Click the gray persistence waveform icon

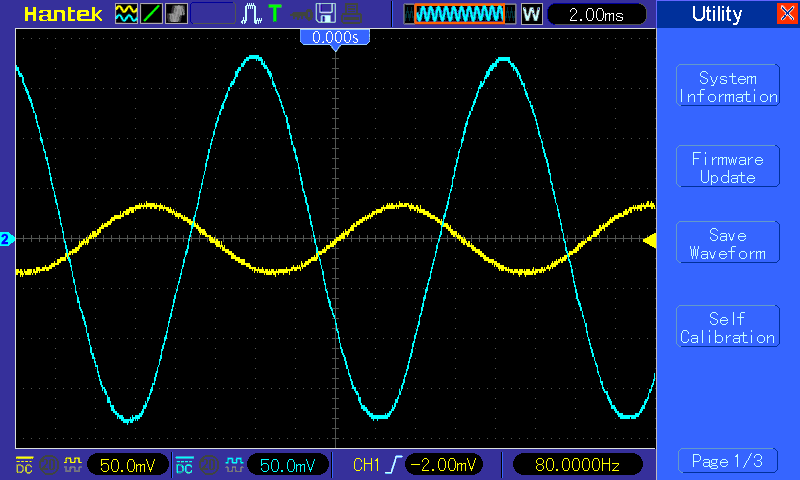(x=177, y=14)
